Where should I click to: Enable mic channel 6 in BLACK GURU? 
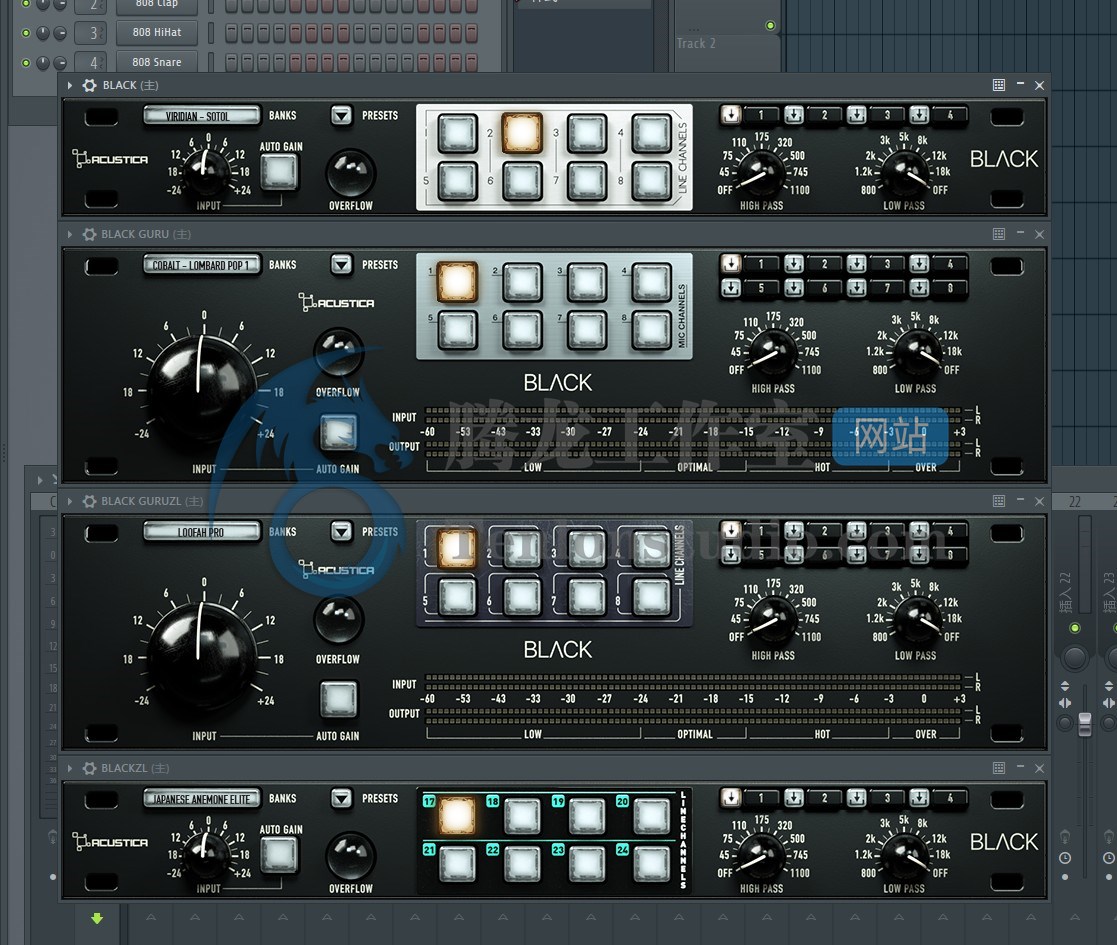point(522,330)
